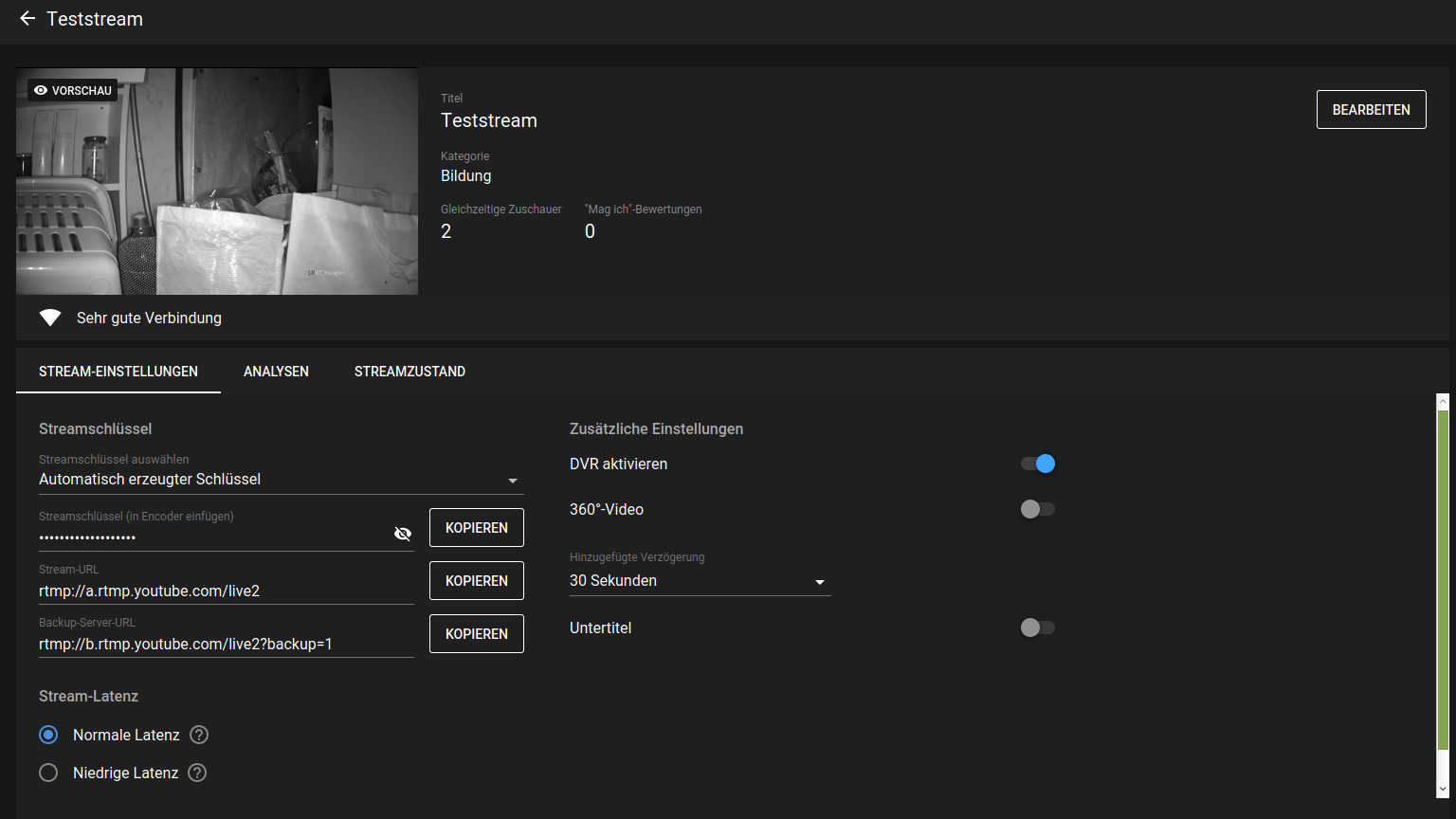1456x819 pixels.
Task: Select the Normale Latenz radio button
Action: coord(48,735)
